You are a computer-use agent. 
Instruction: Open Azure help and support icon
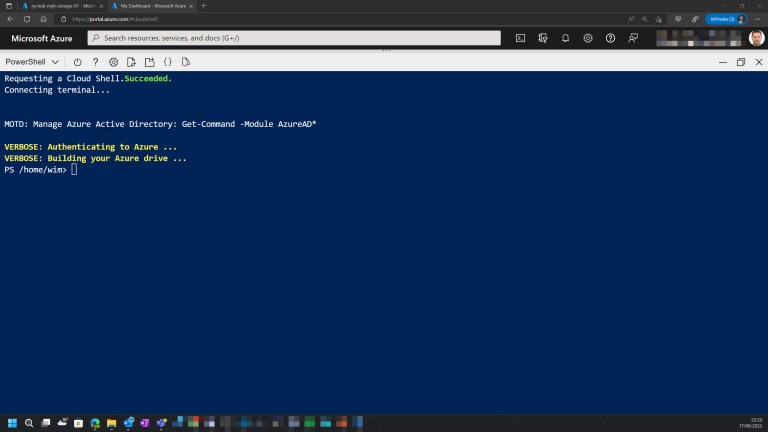tap(610, 38)
